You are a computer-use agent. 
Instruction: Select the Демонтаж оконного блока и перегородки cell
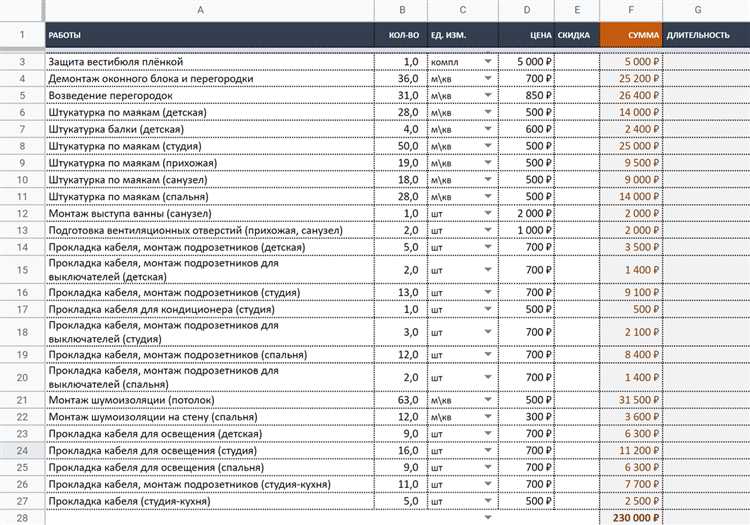tap(201, 78)
